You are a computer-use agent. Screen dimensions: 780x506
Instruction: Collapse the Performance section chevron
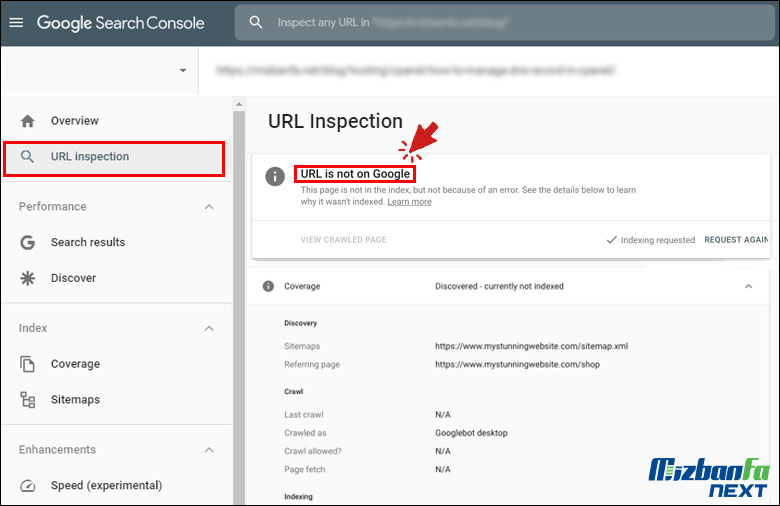(x=209, y=207)
